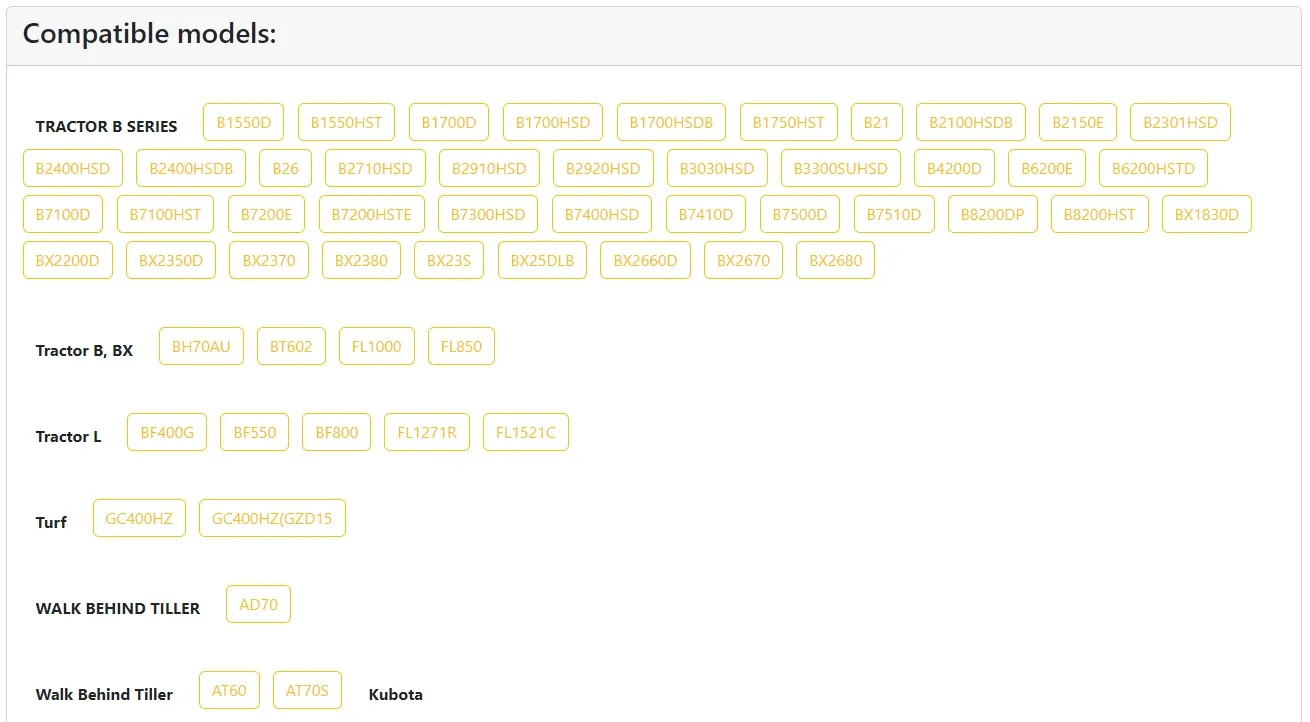Screen dimensions: 1310x722
Task: Choose the B2301HSD model
Action: (x=1181, y=122)
